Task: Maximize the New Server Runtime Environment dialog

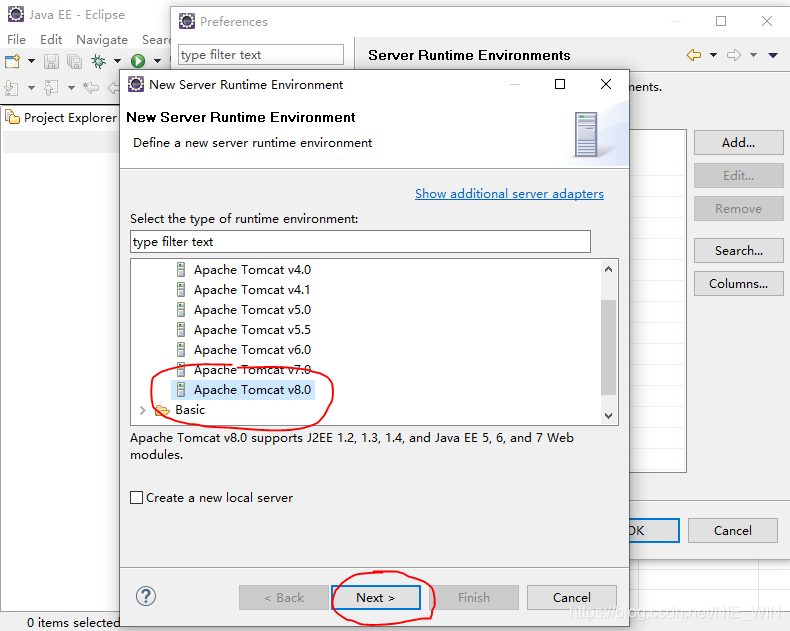Action: [560, 84]
